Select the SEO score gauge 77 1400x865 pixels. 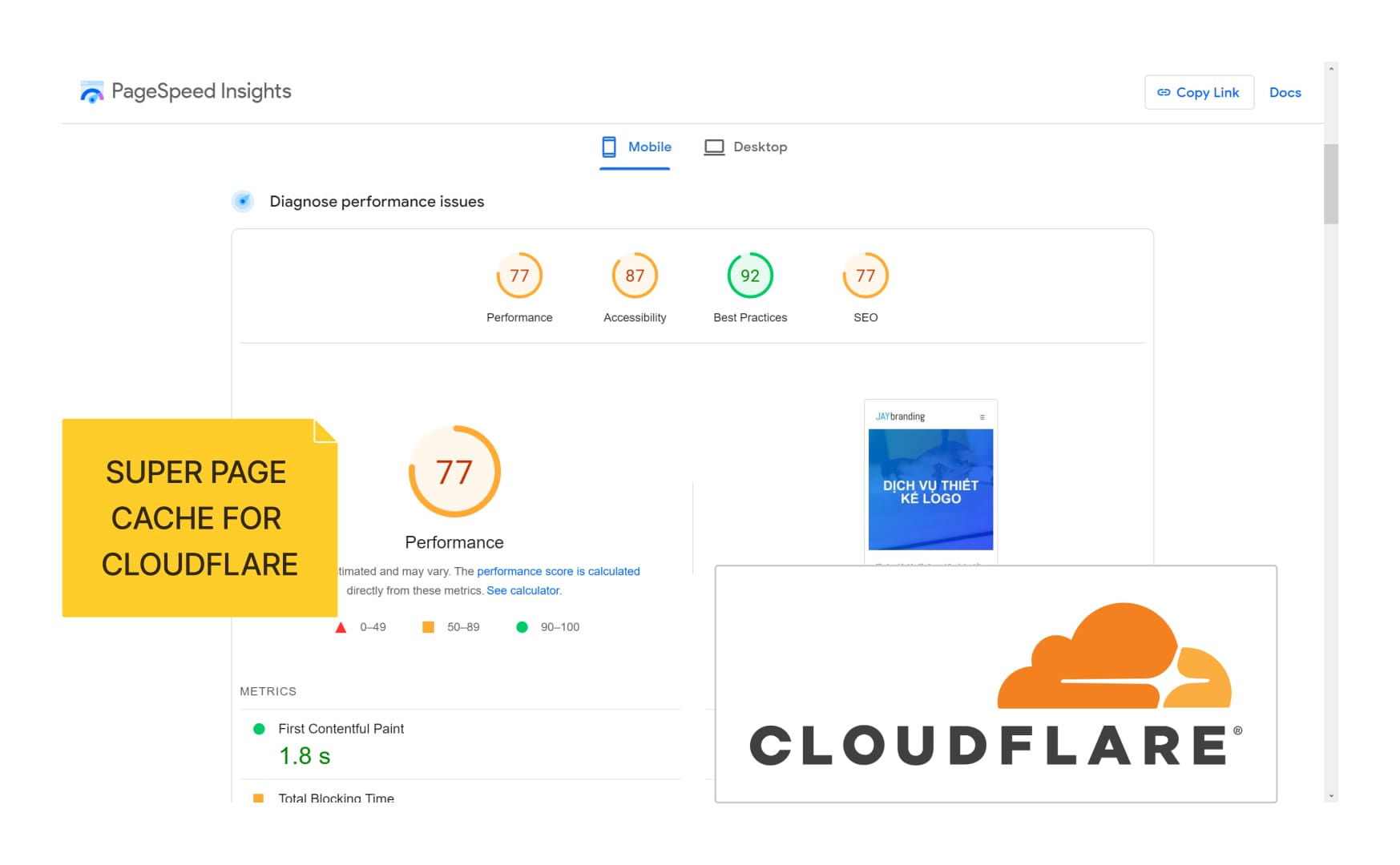(865, 276)
